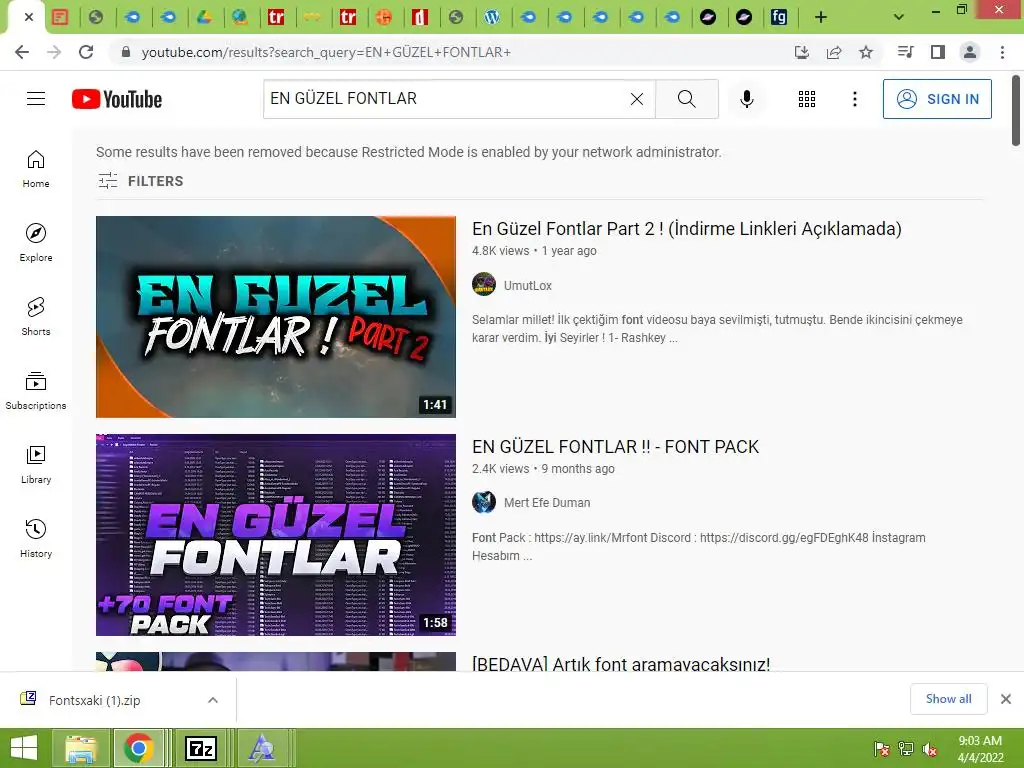
Task: Open 7-Zip from the taskbar
Action: [x=200, y=748]
